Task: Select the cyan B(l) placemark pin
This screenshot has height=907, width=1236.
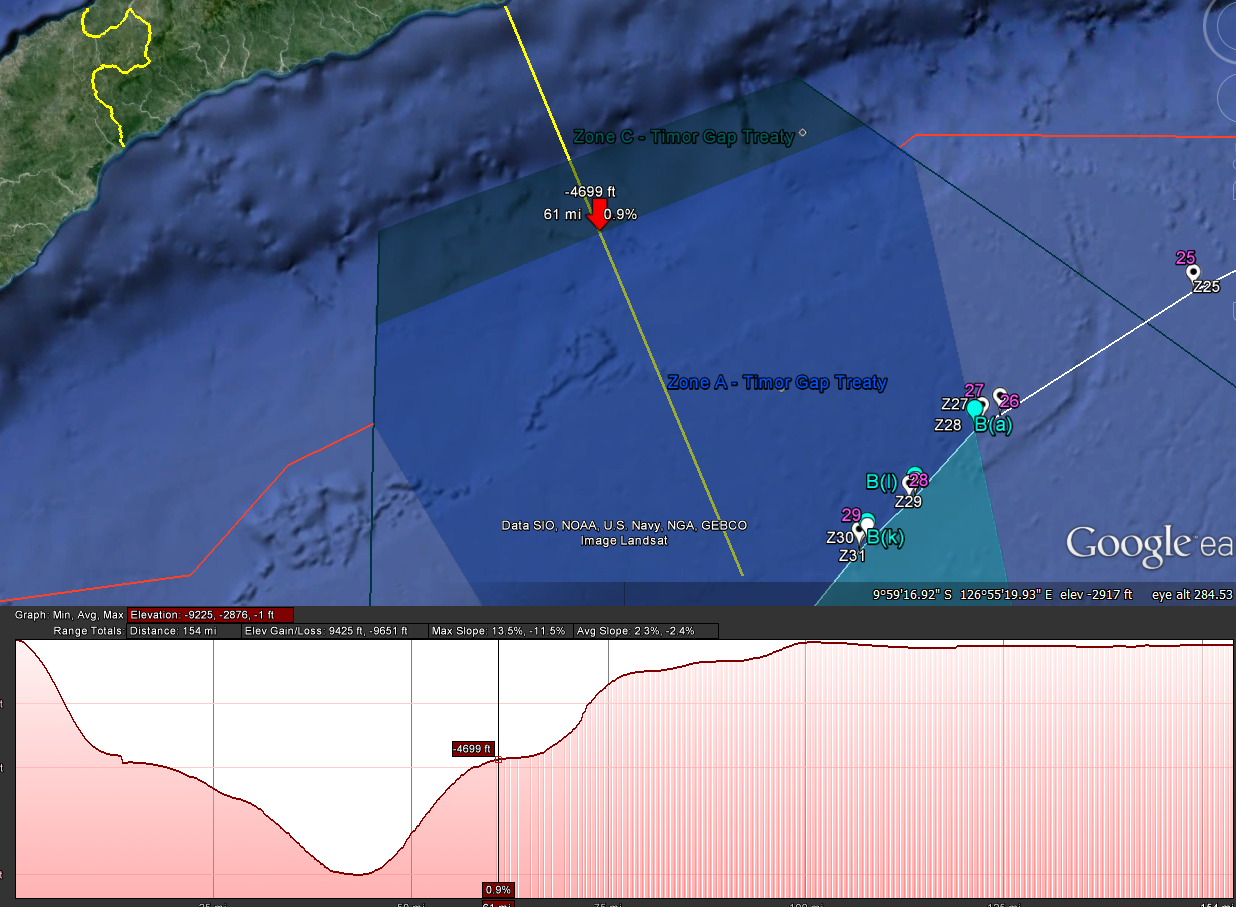Action: click(x=914, y=473)
